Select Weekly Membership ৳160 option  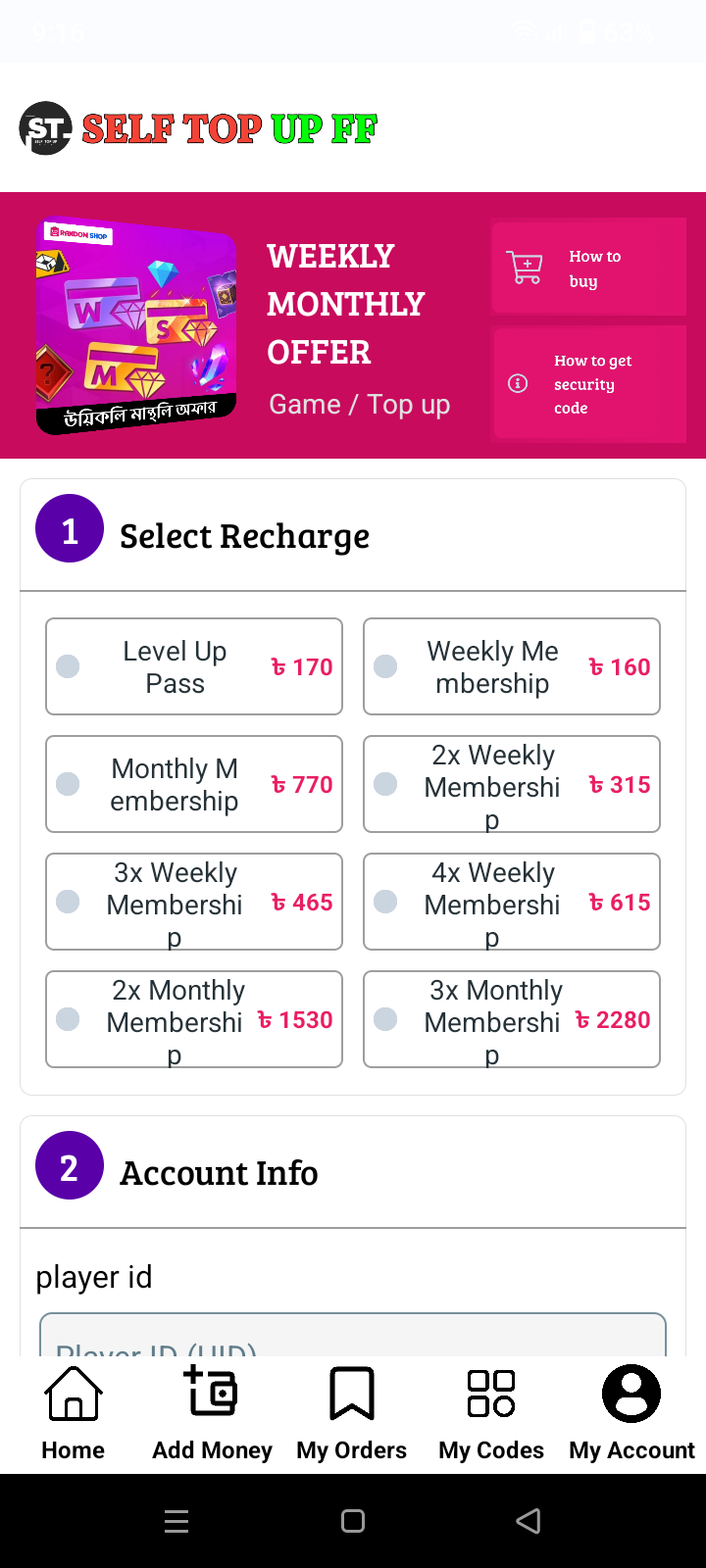[512, 666]
